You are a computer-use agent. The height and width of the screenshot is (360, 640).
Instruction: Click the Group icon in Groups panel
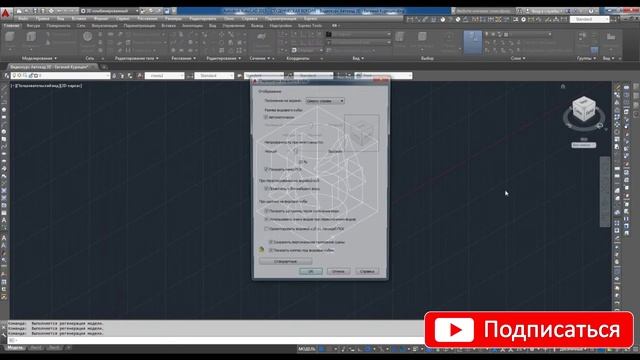[x=582, y=37]
